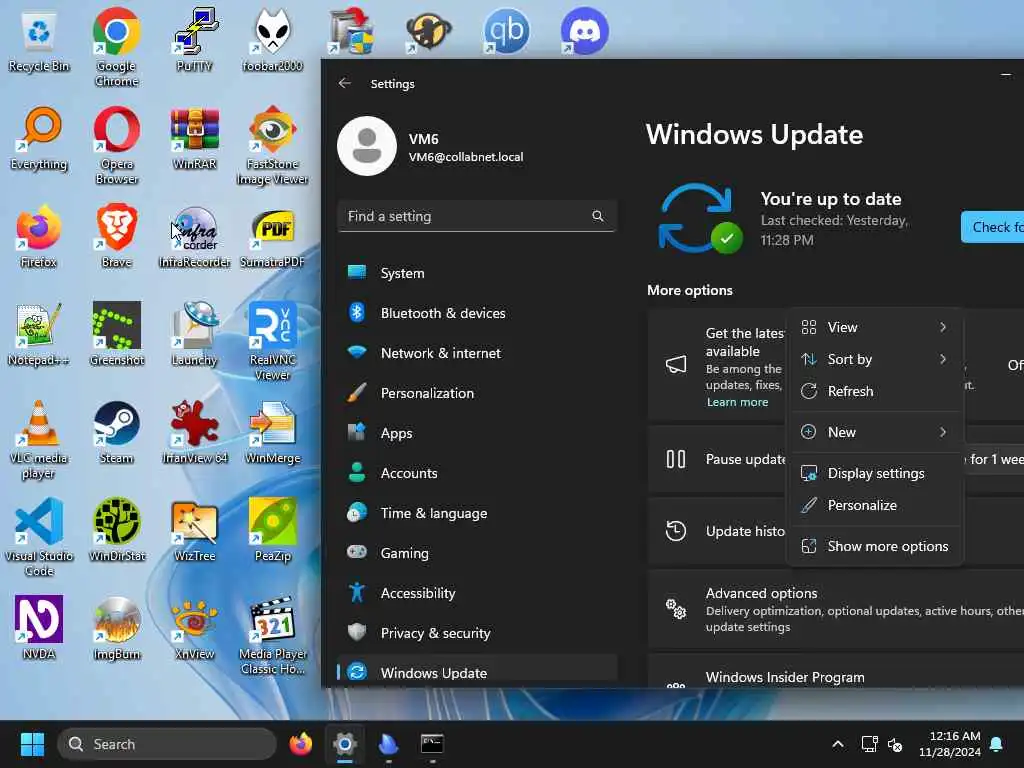The width and height of the screenshot is (1024, 768).
Task: Open InfraRecorder desktop shortcut
Action: [194, 236]
